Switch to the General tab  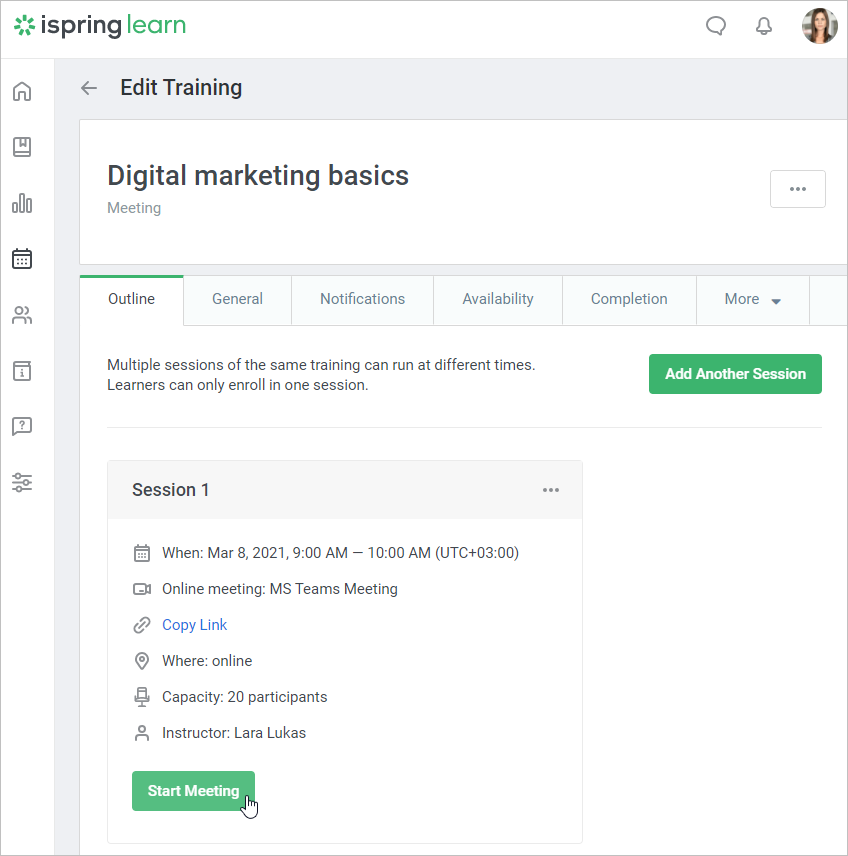pos(237,299)
